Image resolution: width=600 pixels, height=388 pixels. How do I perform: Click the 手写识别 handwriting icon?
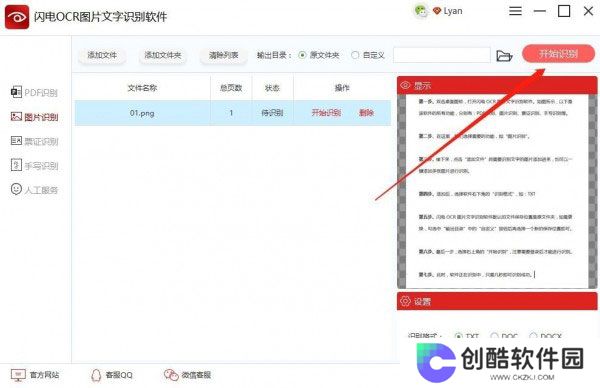tap(16, 165)
